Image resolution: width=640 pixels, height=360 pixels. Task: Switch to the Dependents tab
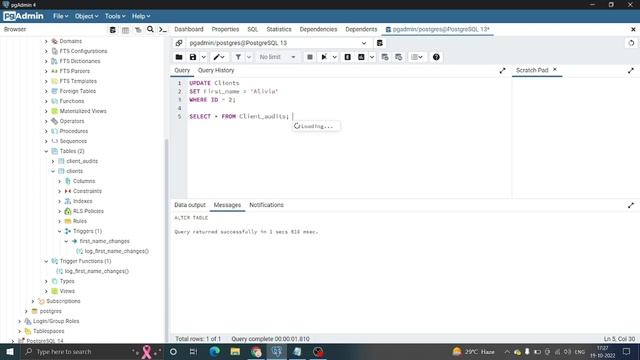tap(361, 29)
